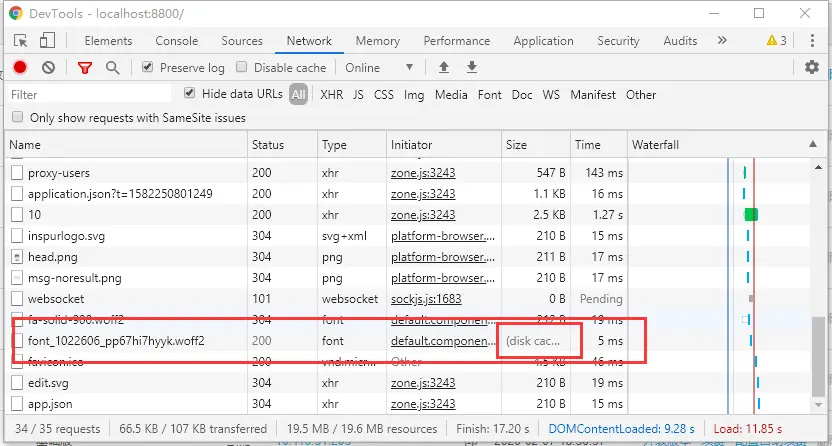Filter requests by Img
The height and width of the screenshot is (446, 832).
[414, 95]
